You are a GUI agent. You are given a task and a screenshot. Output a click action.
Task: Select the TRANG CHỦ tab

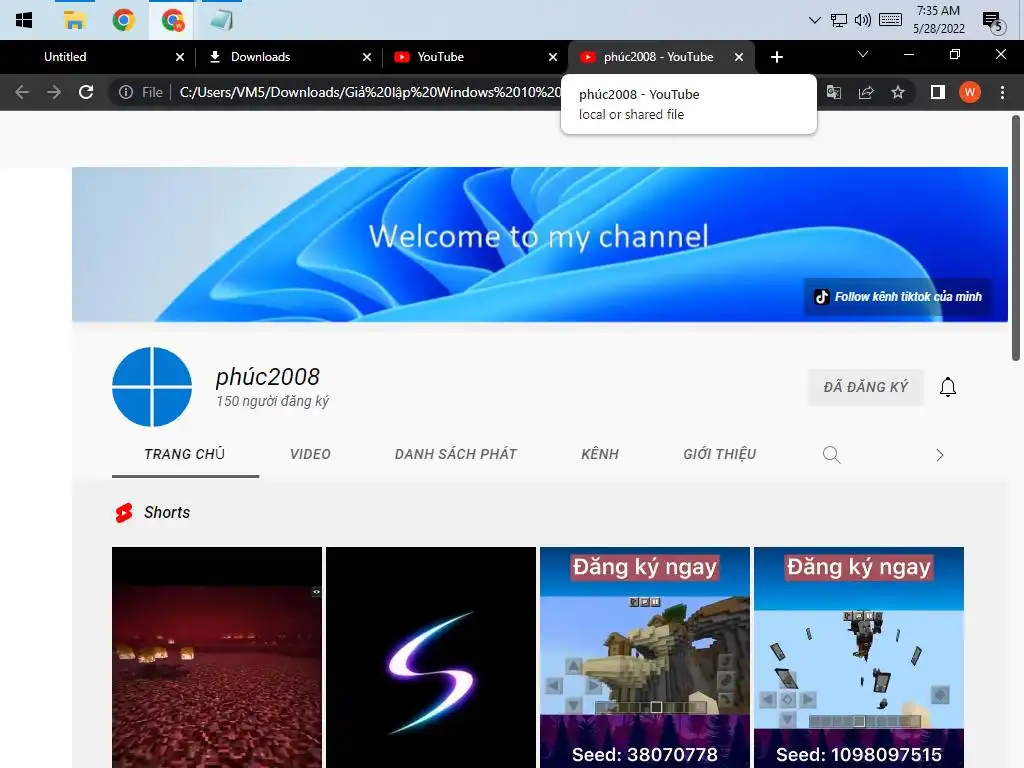coord(185,454)
